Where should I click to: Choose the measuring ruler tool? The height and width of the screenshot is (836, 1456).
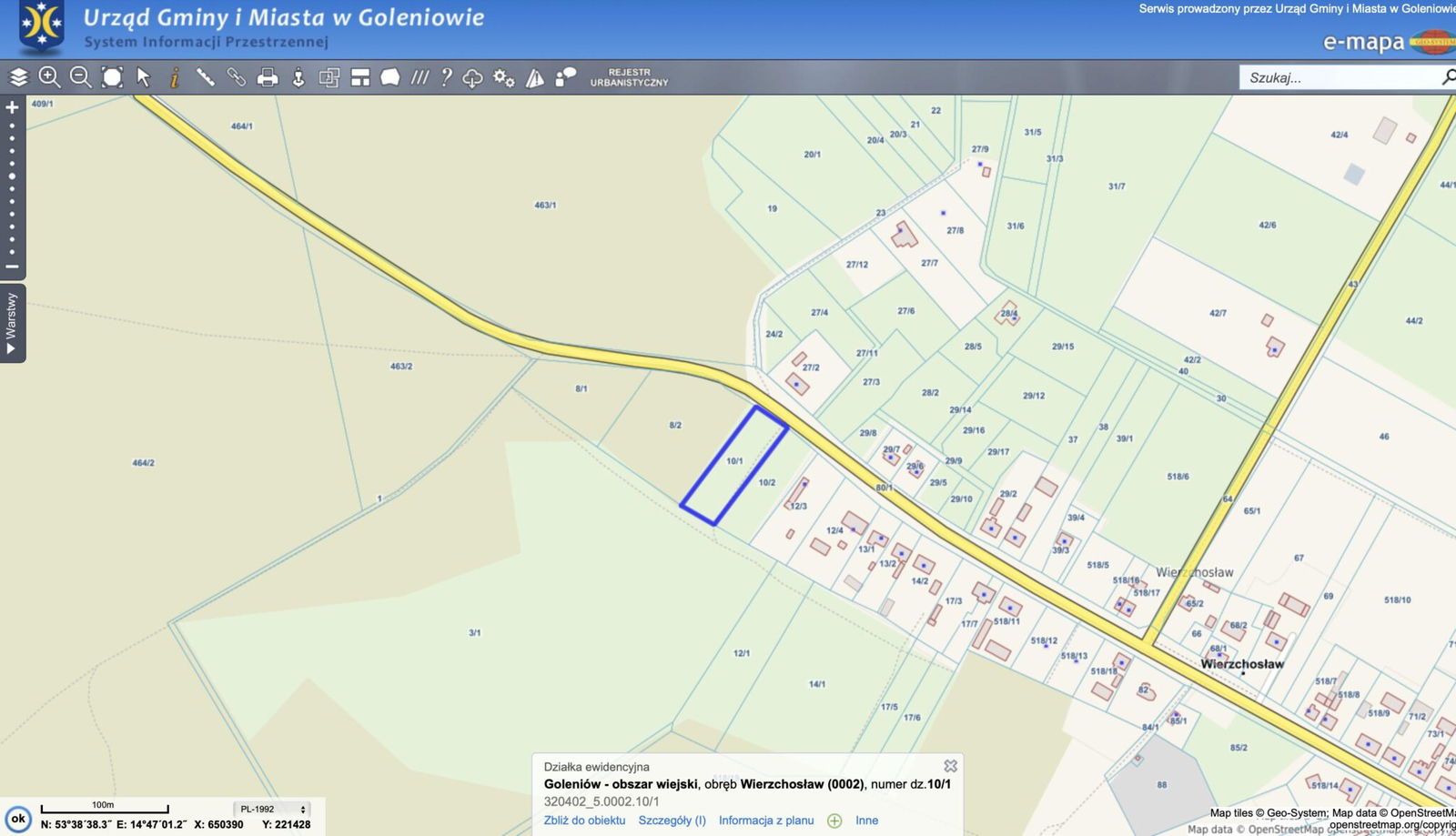(206, 77)
